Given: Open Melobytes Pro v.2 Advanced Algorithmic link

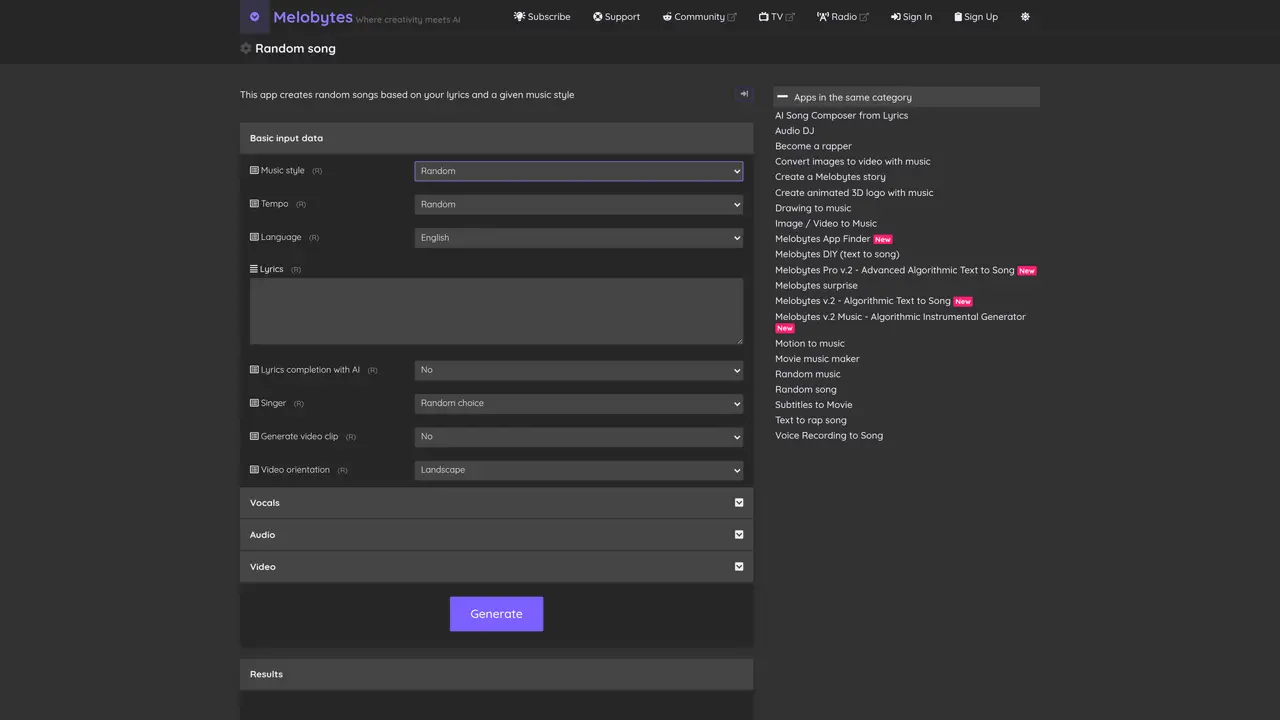Looking at the screenshot, I should pyautogui.click(x=895, y=270).
